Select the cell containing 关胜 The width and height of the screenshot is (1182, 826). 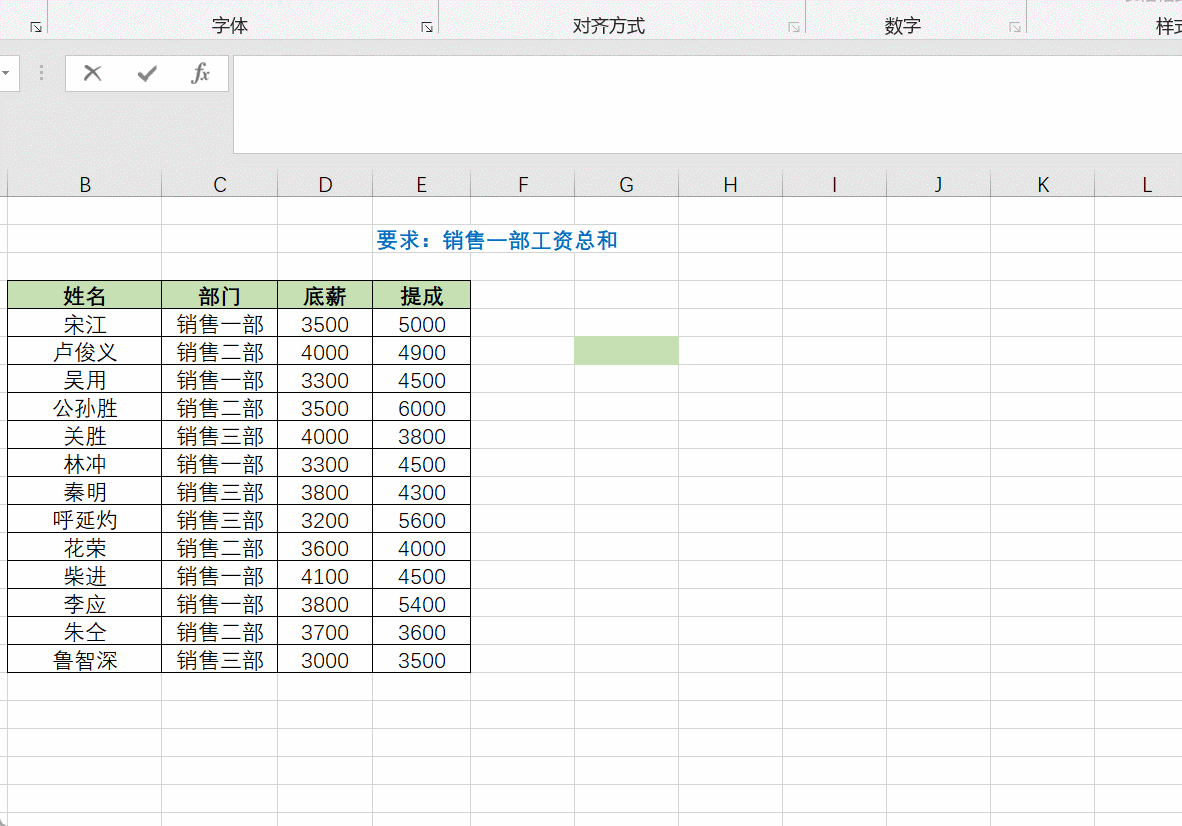click(84, 436)
